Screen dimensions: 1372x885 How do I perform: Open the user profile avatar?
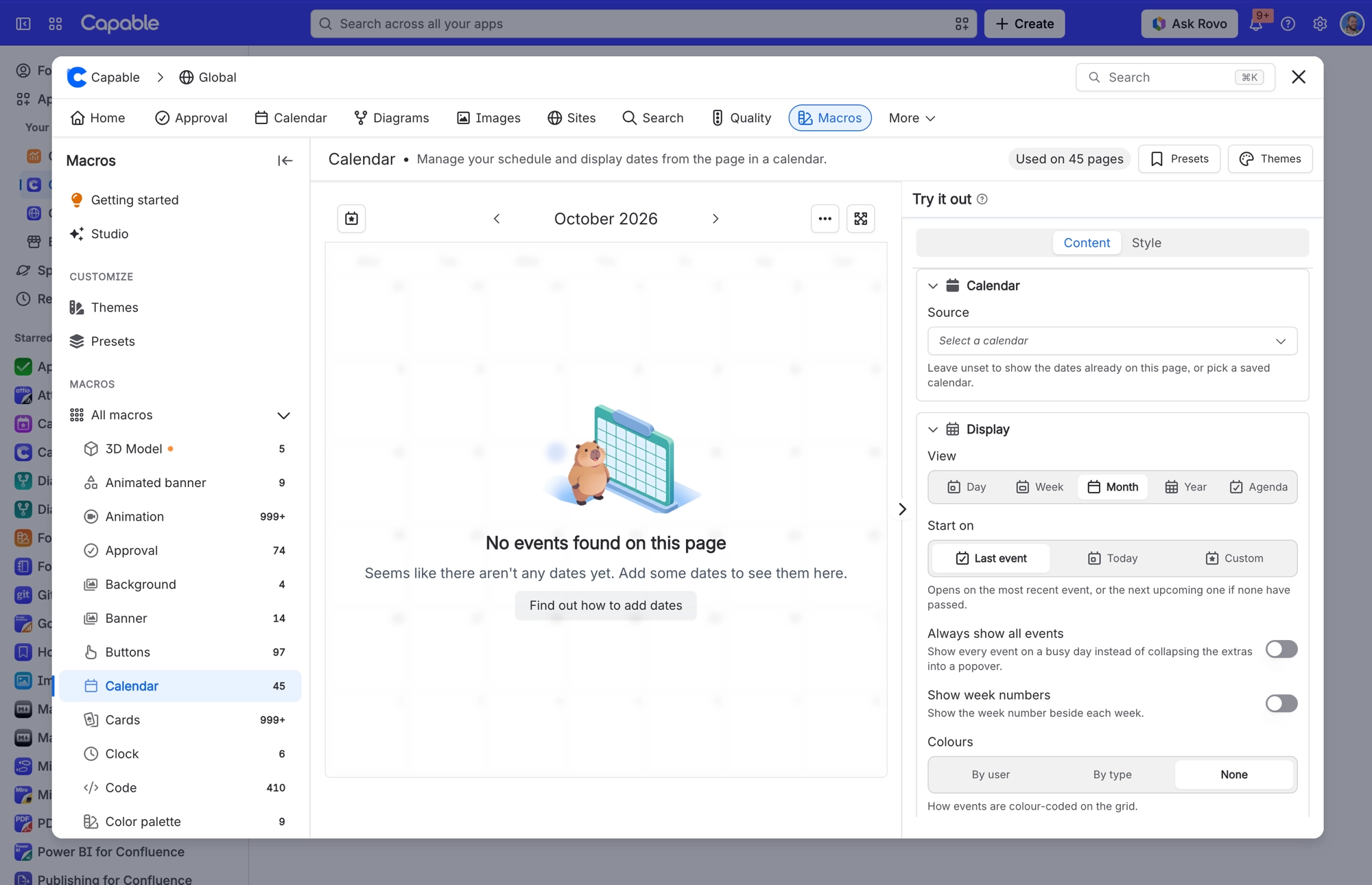[1351, 24]
